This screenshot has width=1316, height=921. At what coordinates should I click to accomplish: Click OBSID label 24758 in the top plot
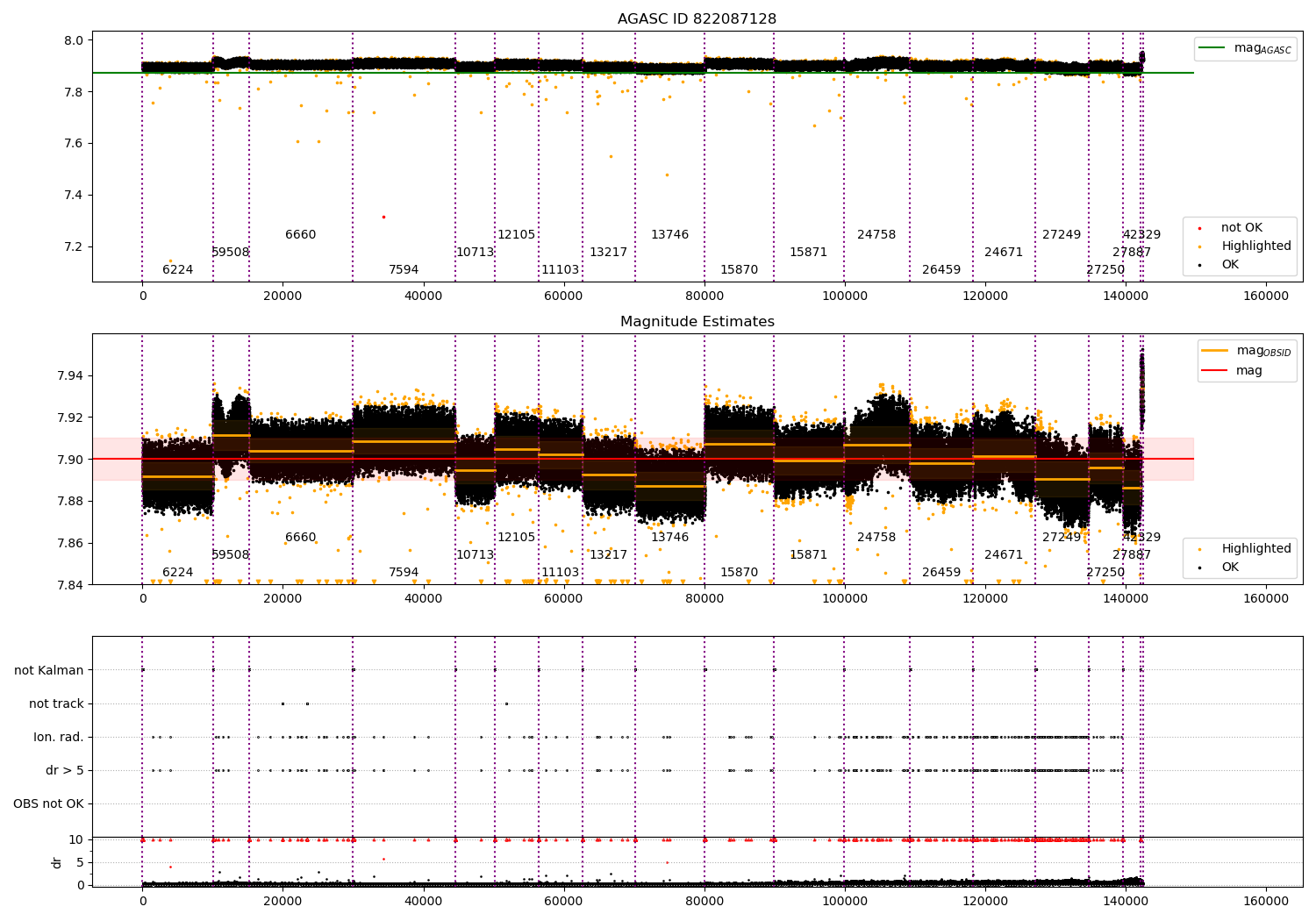point(876,235)
